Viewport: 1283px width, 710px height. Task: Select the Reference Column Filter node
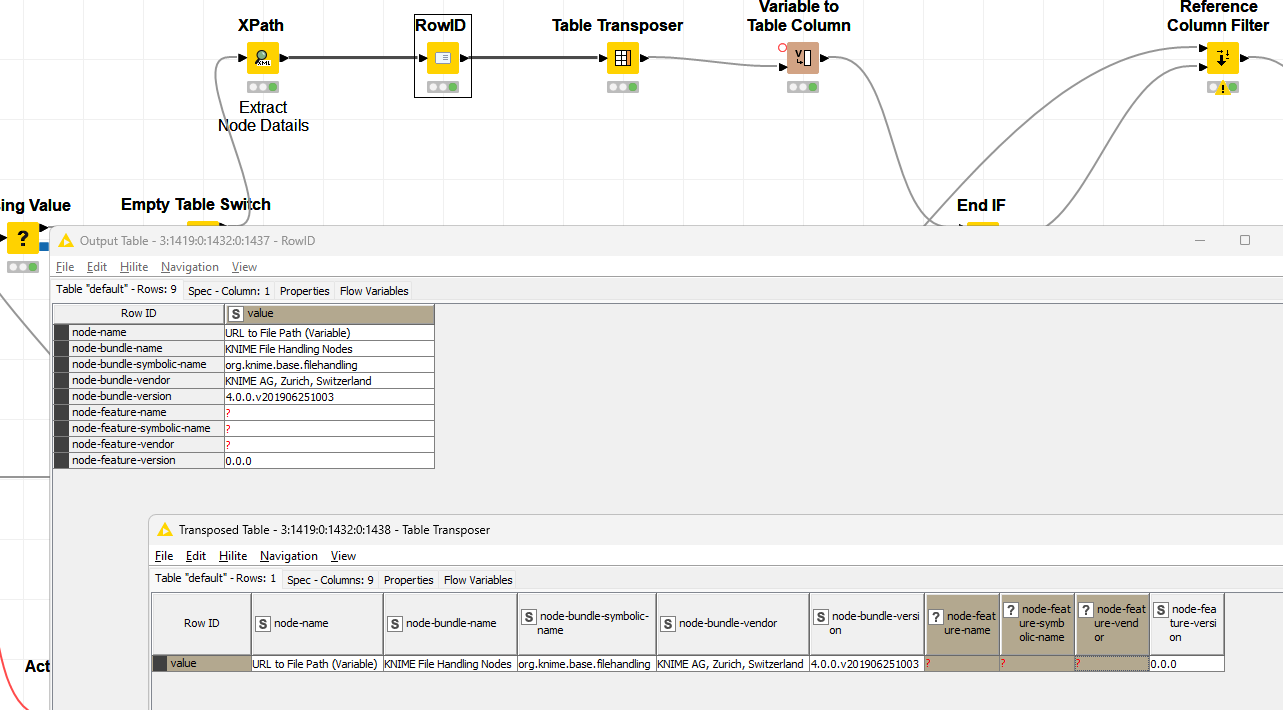pyautogui.click(x=1222, y=58)
